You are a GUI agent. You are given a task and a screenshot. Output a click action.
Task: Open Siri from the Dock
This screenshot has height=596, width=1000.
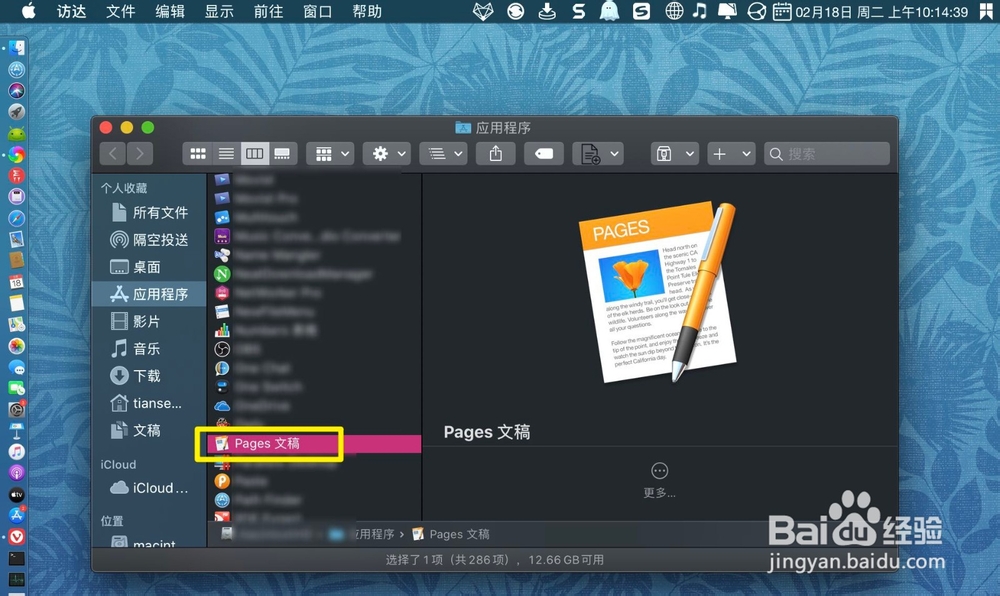click(17, 91)
